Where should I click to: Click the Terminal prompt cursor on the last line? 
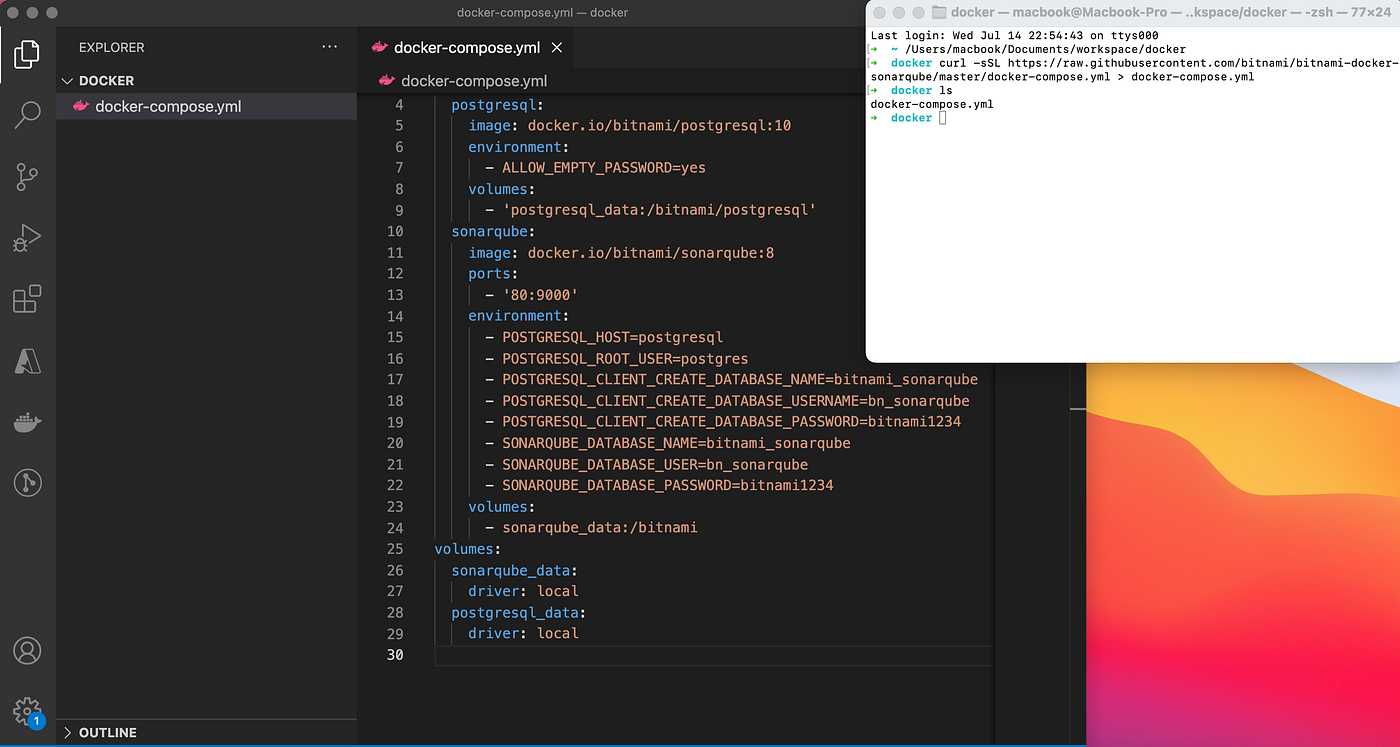tap(943, 118)
